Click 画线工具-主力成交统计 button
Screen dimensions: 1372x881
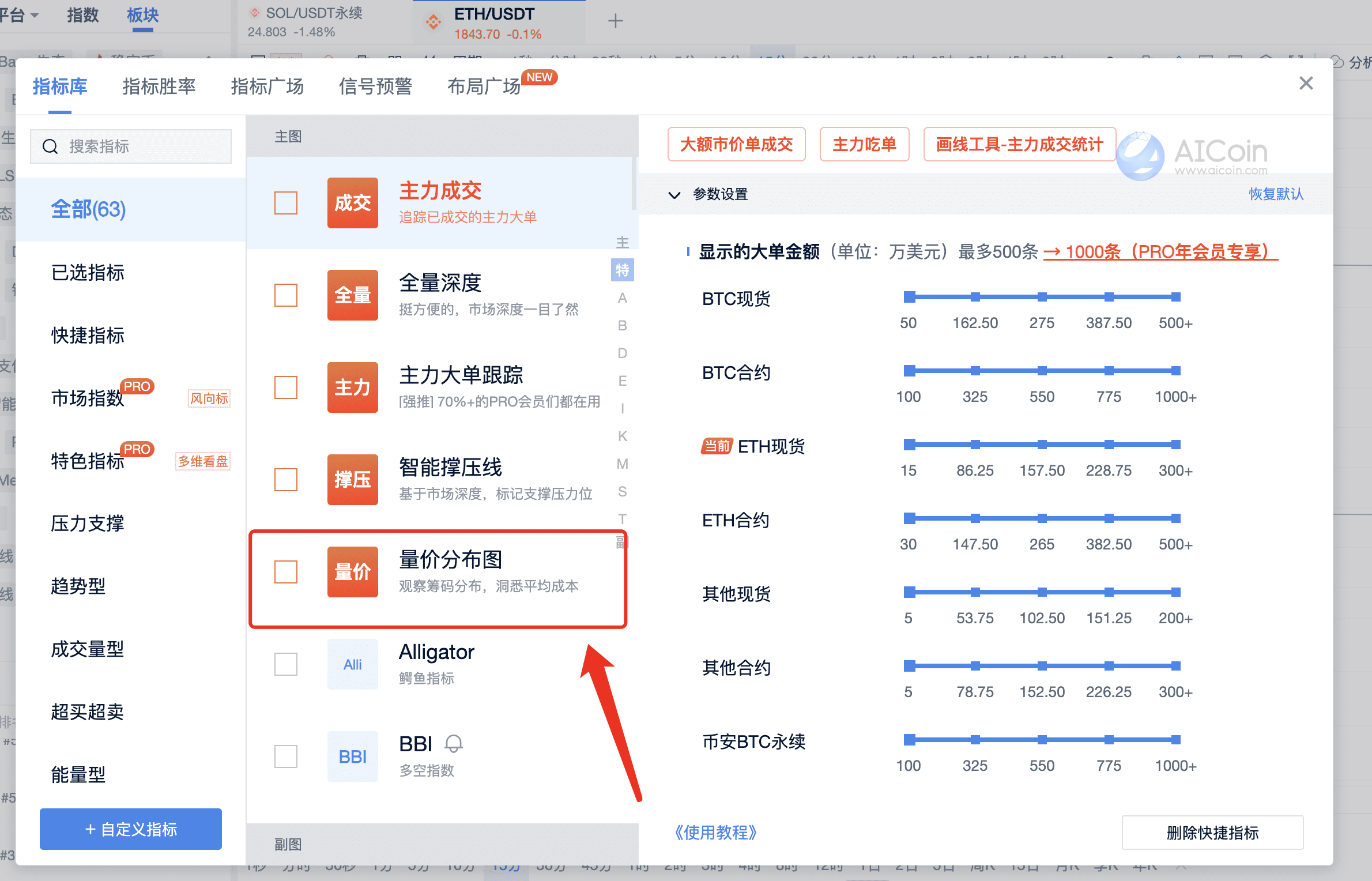1019,144
